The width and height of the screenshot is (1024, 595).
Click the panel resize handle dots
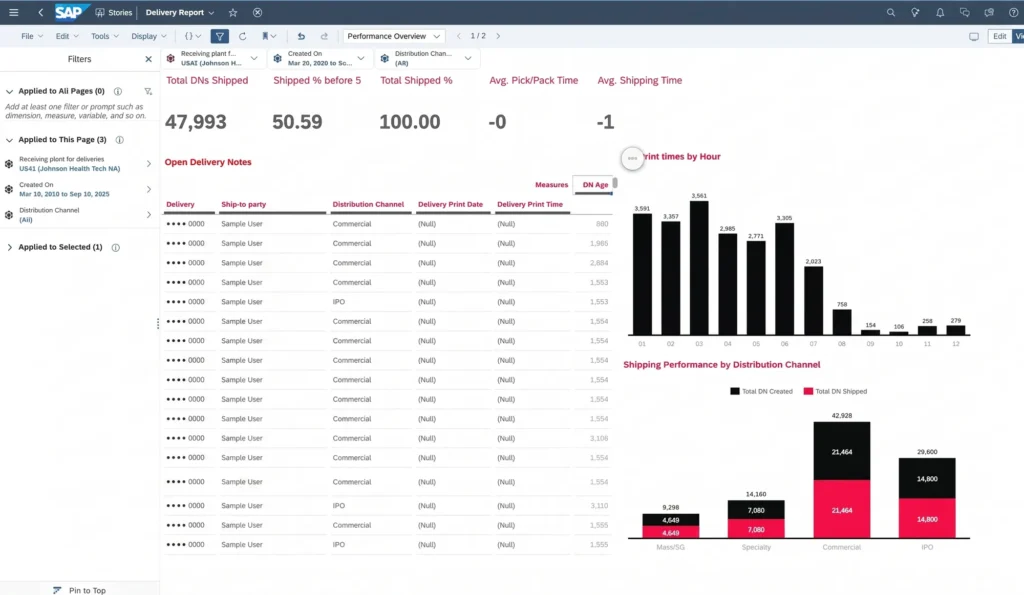pos(158,323)
